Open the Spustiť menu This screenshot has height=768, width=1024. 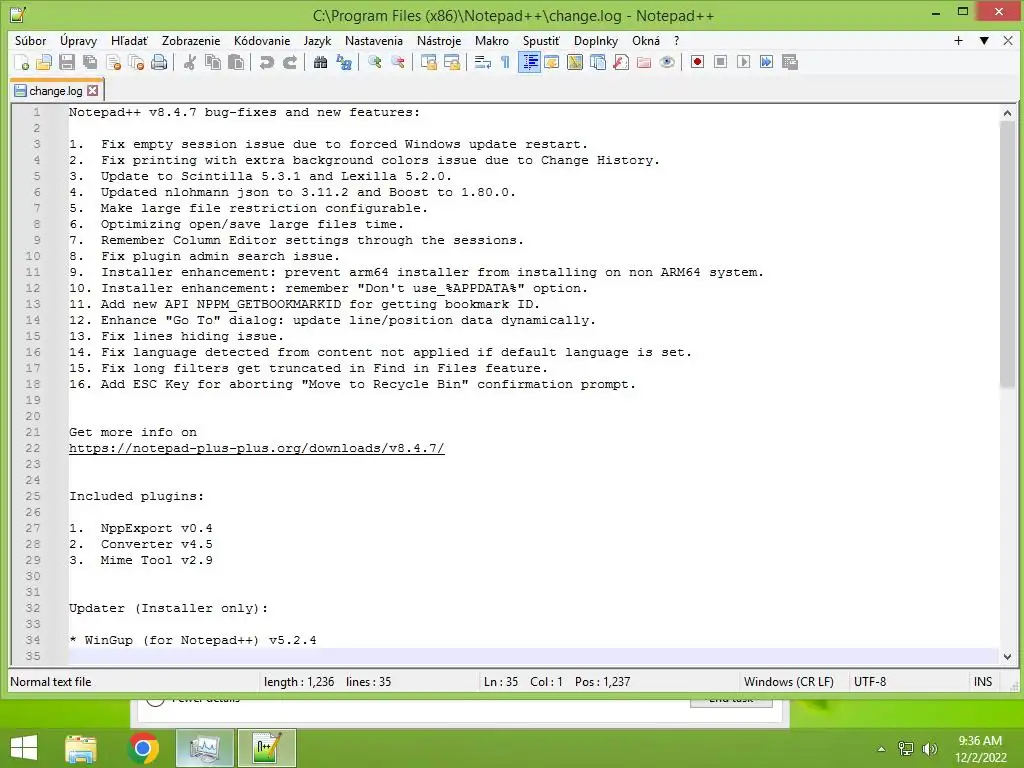click(x=541, y=40)
